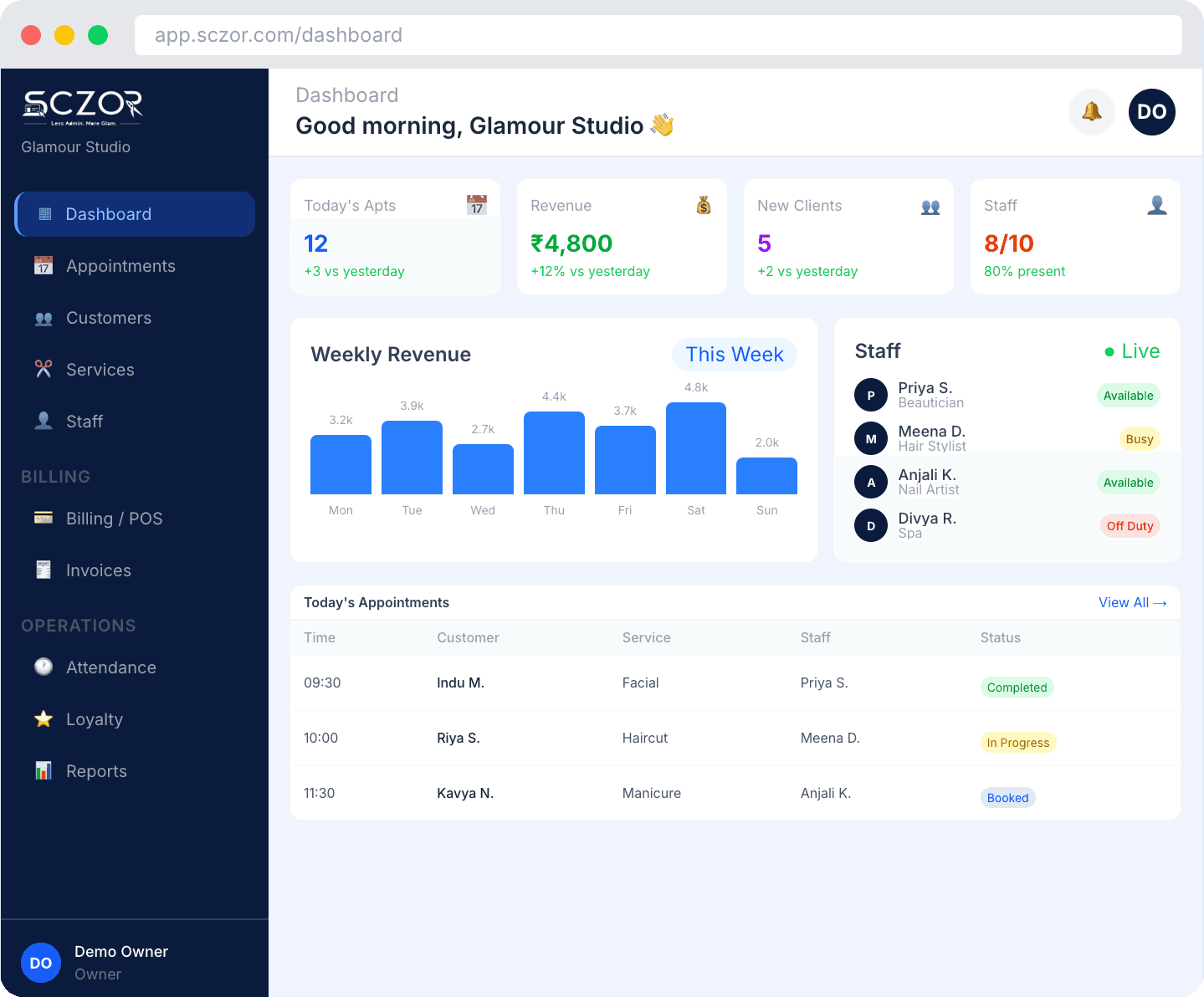1204x997 pixels.
Task: Click the Revenue ₹4,800 value
Action: pyautogui.click(x=571, y=243)
